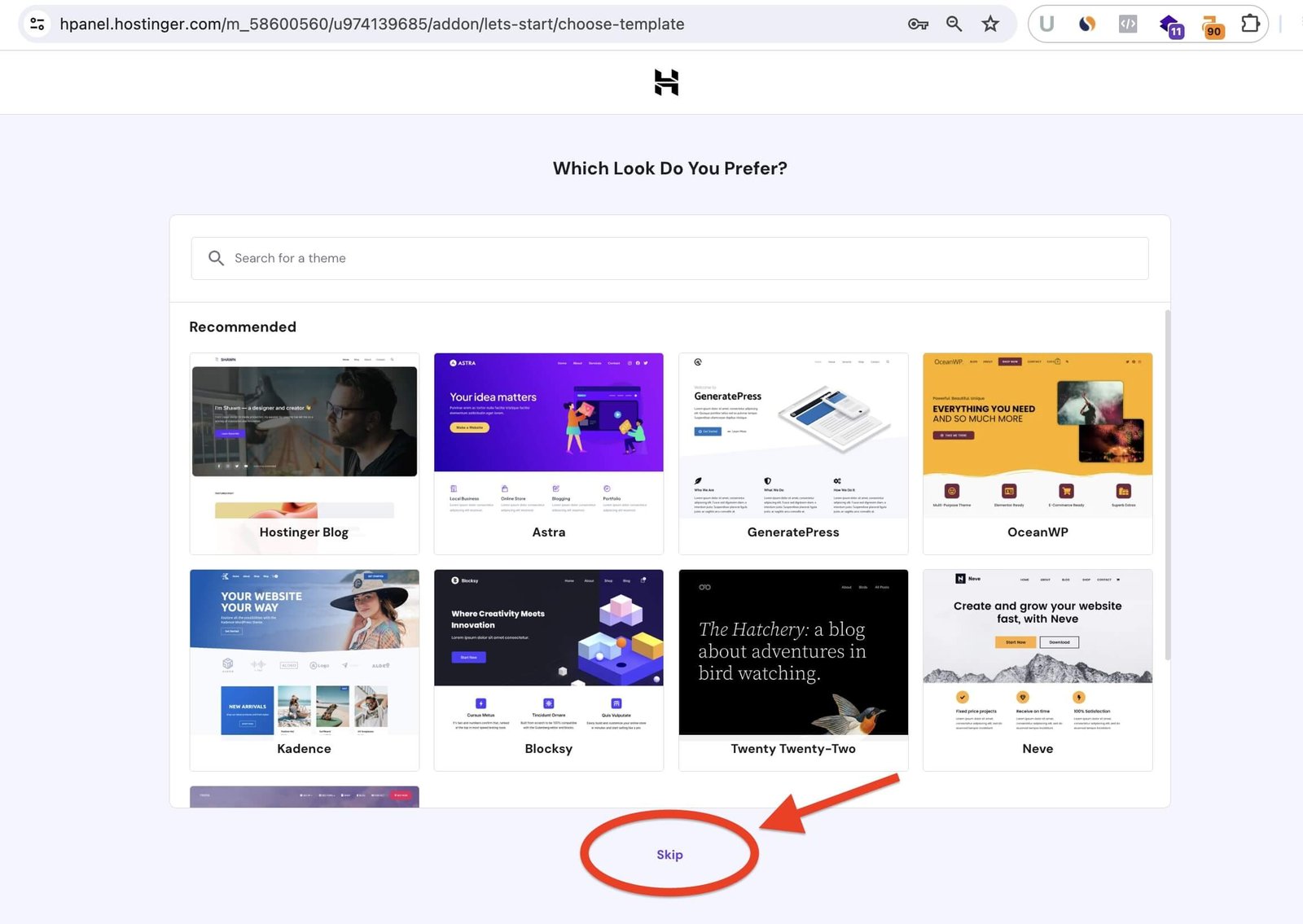Click the address bar URL
Screen dimensions: 1303x924
[371, 24]
